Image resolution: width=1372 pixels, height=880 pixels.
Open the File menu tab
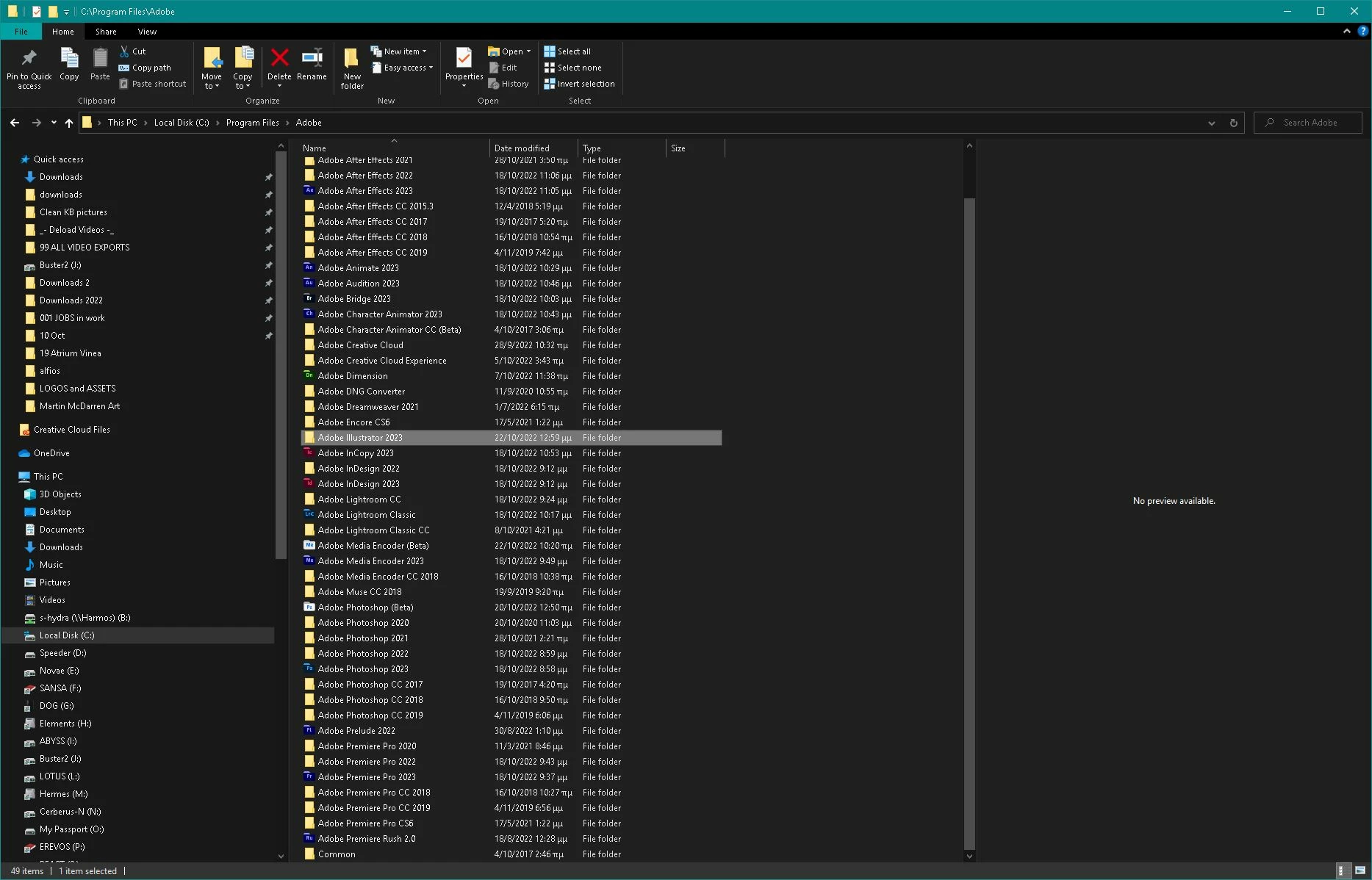click(x=21, y=32)
